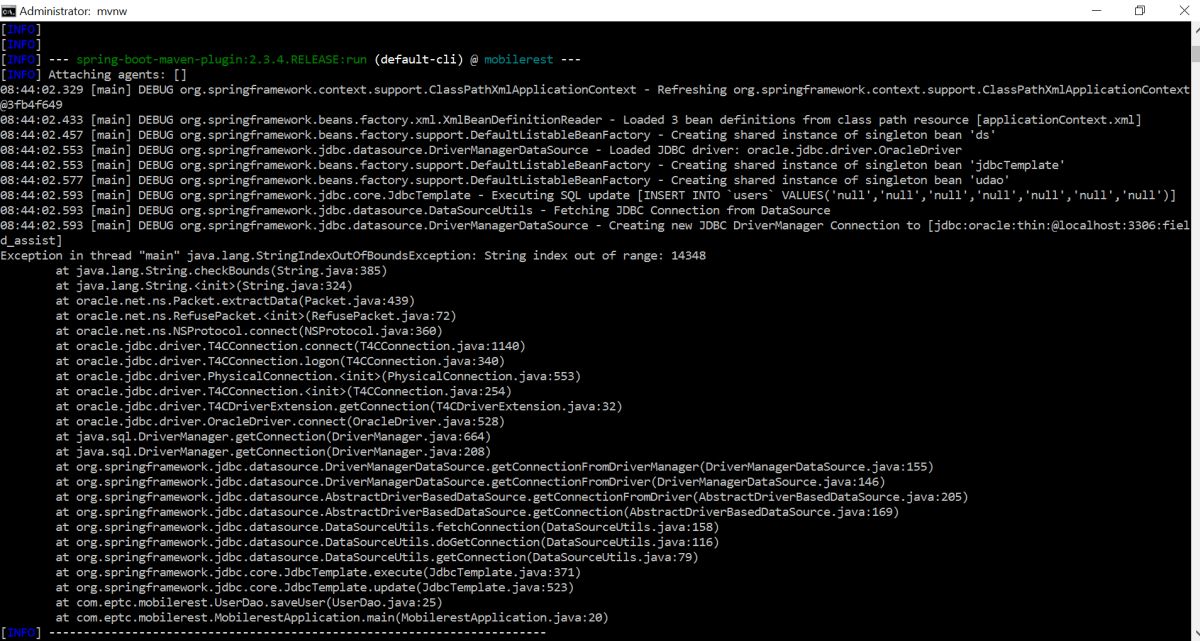
Task: Click 'spring-boot-maven-plugin:2.3.4.RELEASE:run' text
Action: point(222,60)
